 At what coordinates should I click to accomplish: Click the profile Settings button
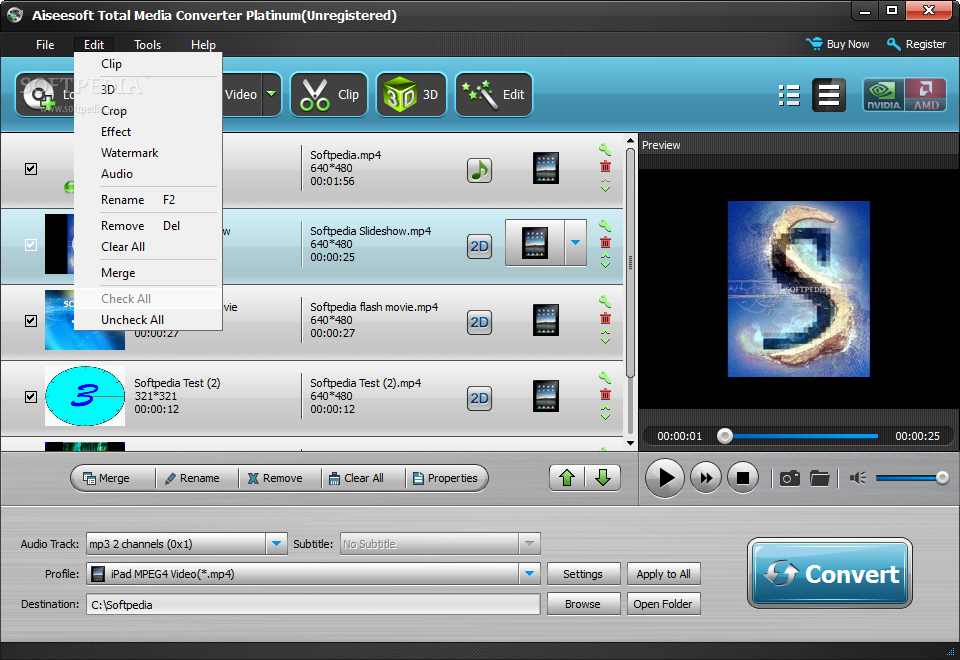[583, 574]
